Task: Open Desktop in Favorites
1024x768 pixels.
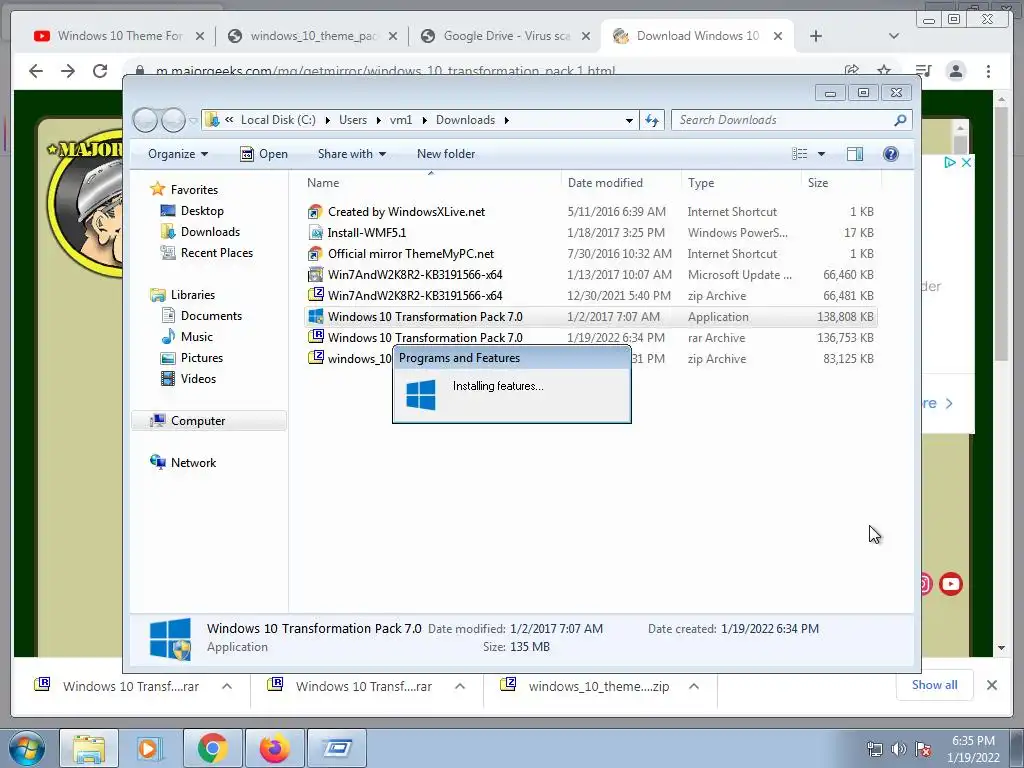Action: [x=202, y=211]
